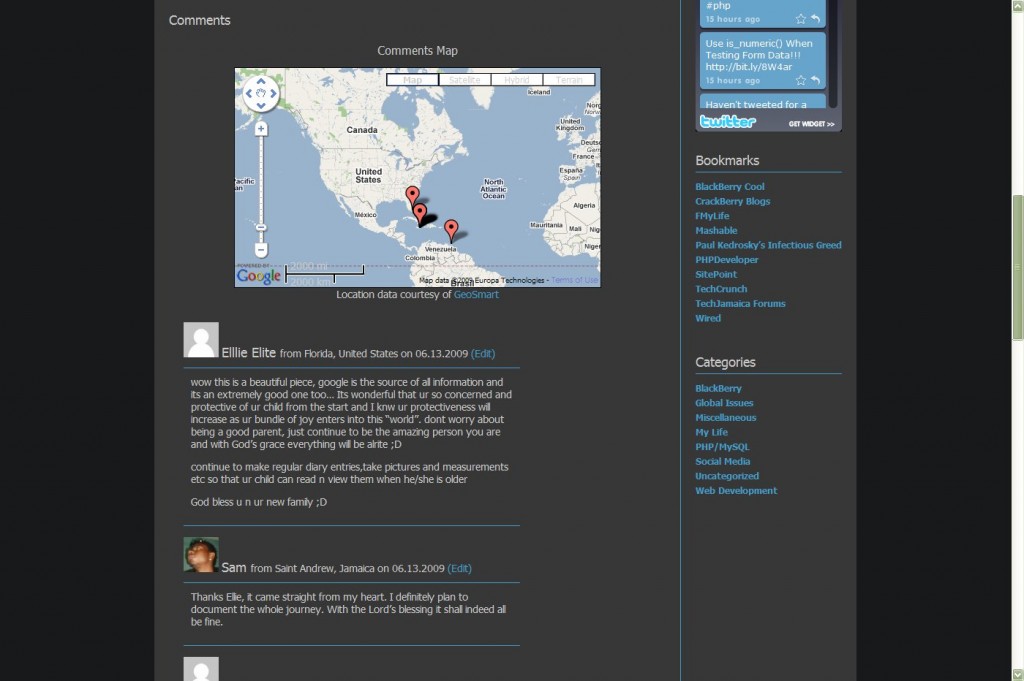The width and height of the screenshot is (1024, 681).
Task: Open the PHP/MySQL category
Action: coord(722,447)
